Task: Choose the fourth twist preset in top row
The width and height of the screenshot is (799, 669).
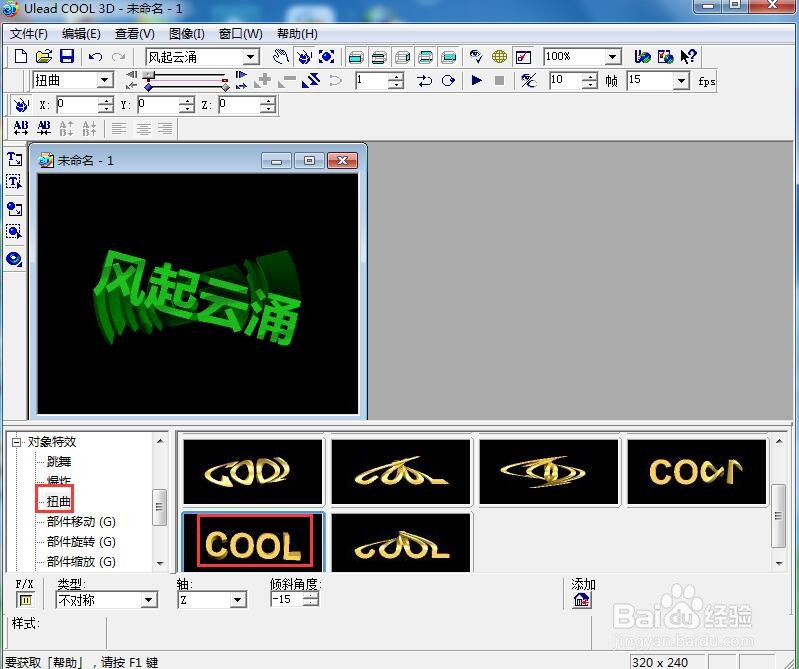Action: (697, 472)
